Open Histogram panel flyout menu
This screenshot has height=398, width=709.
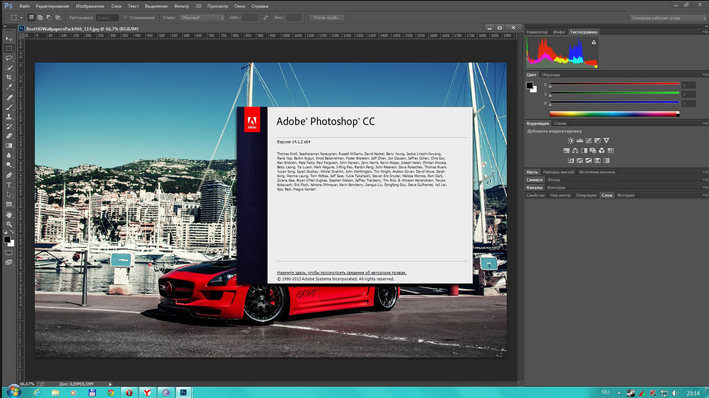tap(705, 32)
